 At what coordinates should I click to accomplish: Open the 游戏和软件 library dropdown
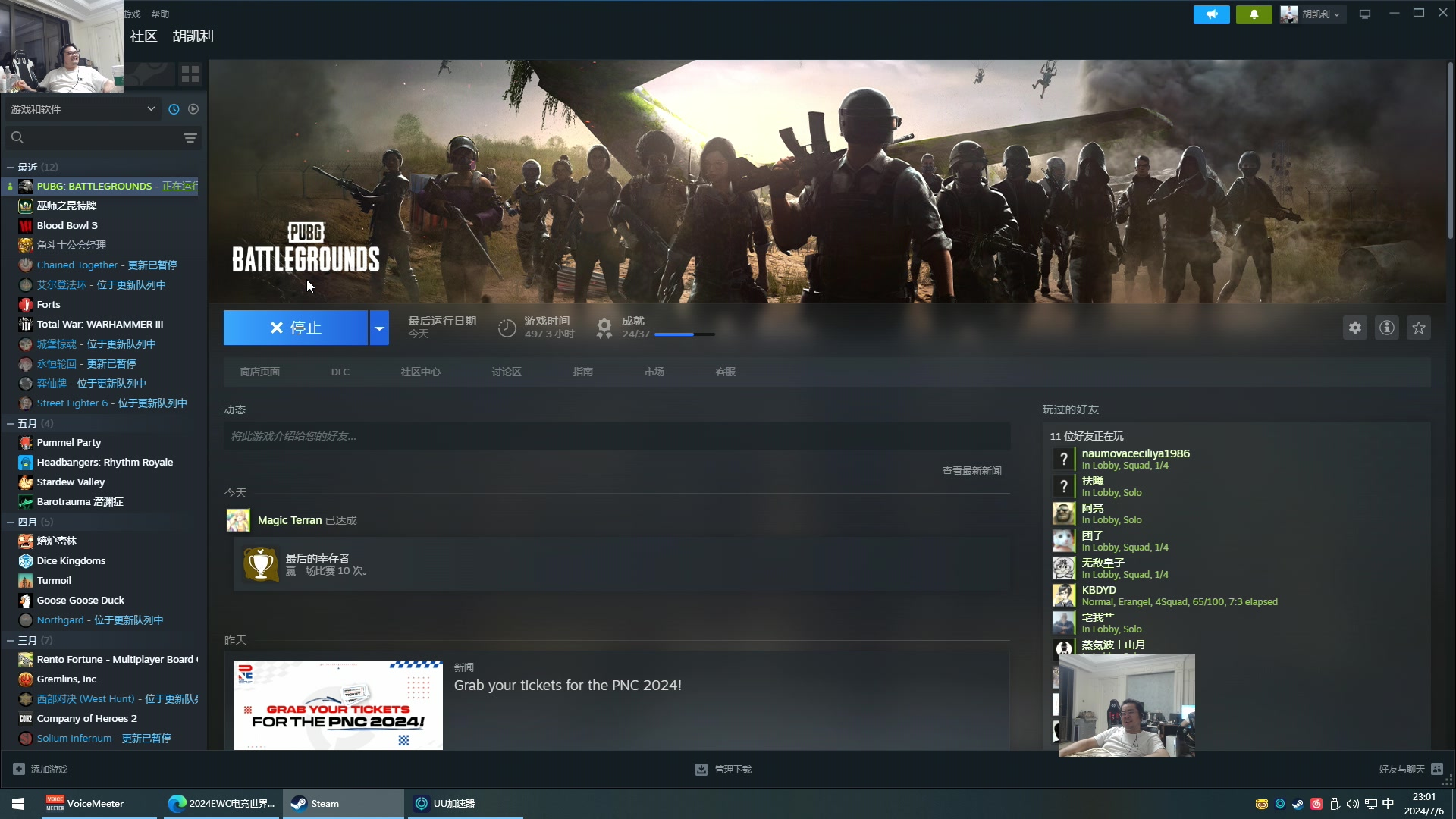pyautogui.click(x=83, y=109)
